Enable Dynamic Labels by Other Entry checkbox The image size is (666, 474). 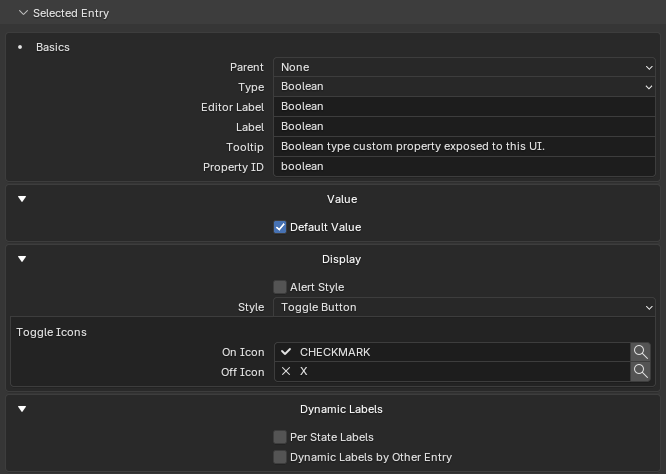280,457
